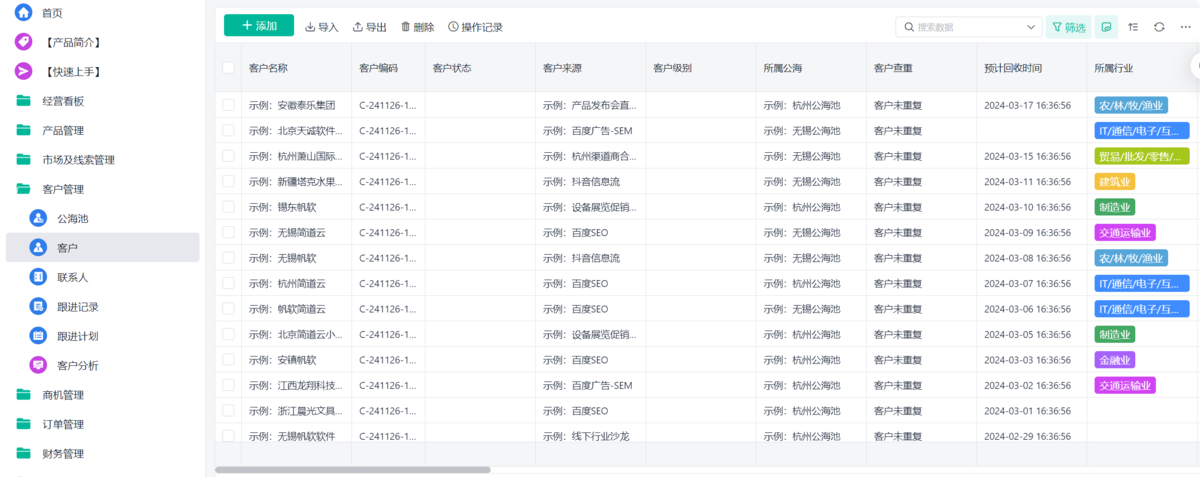Tick the select-all checkbox in table header
The height and width of the screenshot is (477, 1200).
click(x=229, y=68)
